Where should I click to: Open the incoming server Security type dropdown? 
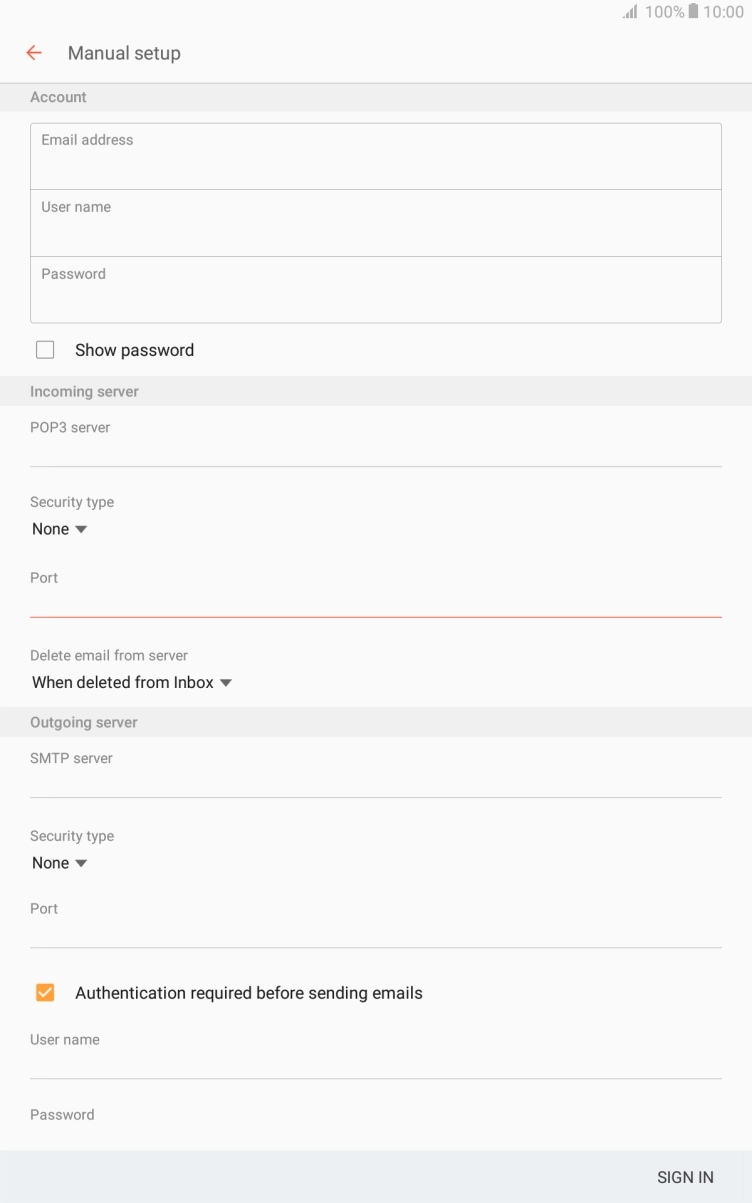tap(60, 528)
